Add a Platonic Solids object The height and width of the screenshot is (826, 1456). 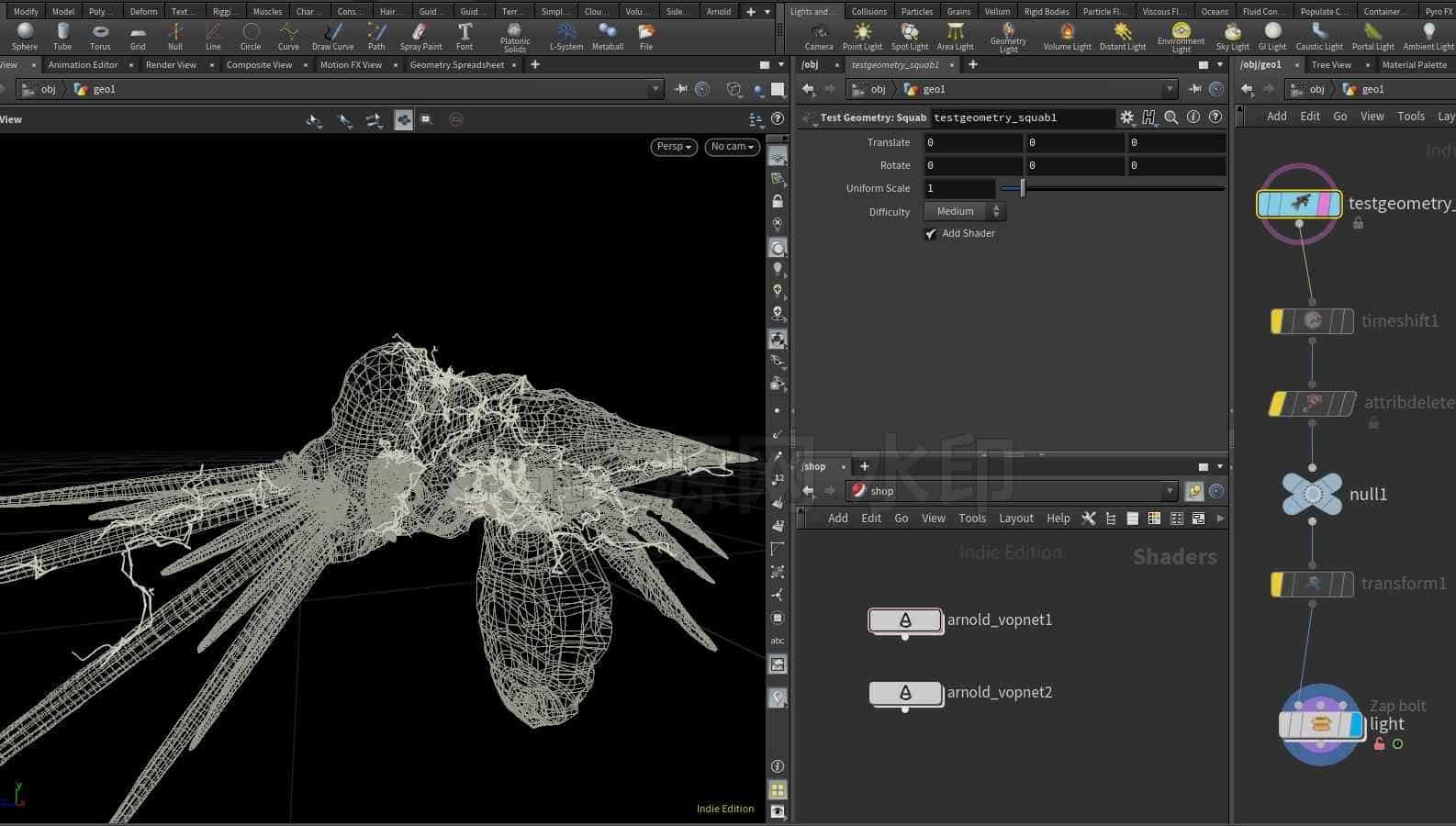coord(515,38)
